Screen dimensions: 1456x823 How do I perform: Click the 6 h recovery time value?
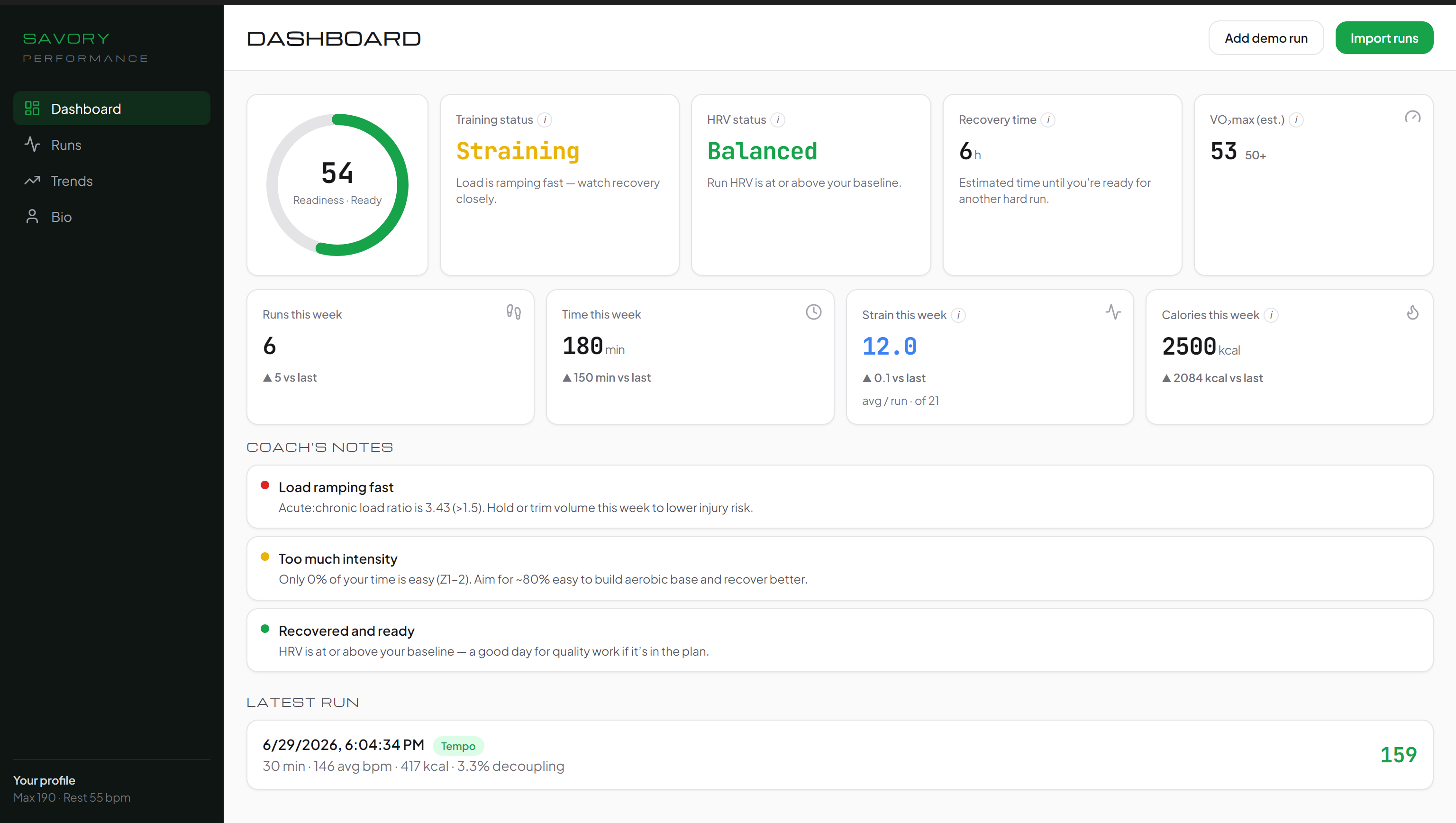coord(970,152)
